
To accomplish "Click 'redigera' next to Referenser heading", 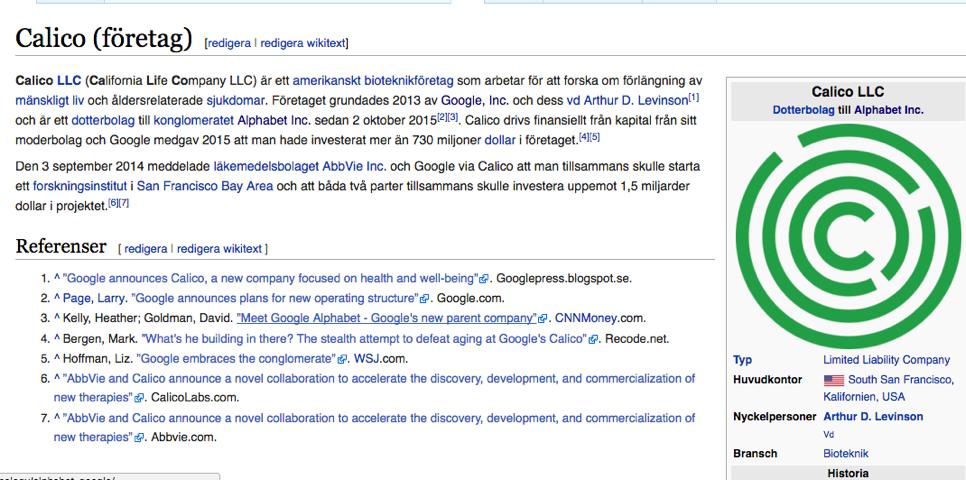I will tap(145, 249).
